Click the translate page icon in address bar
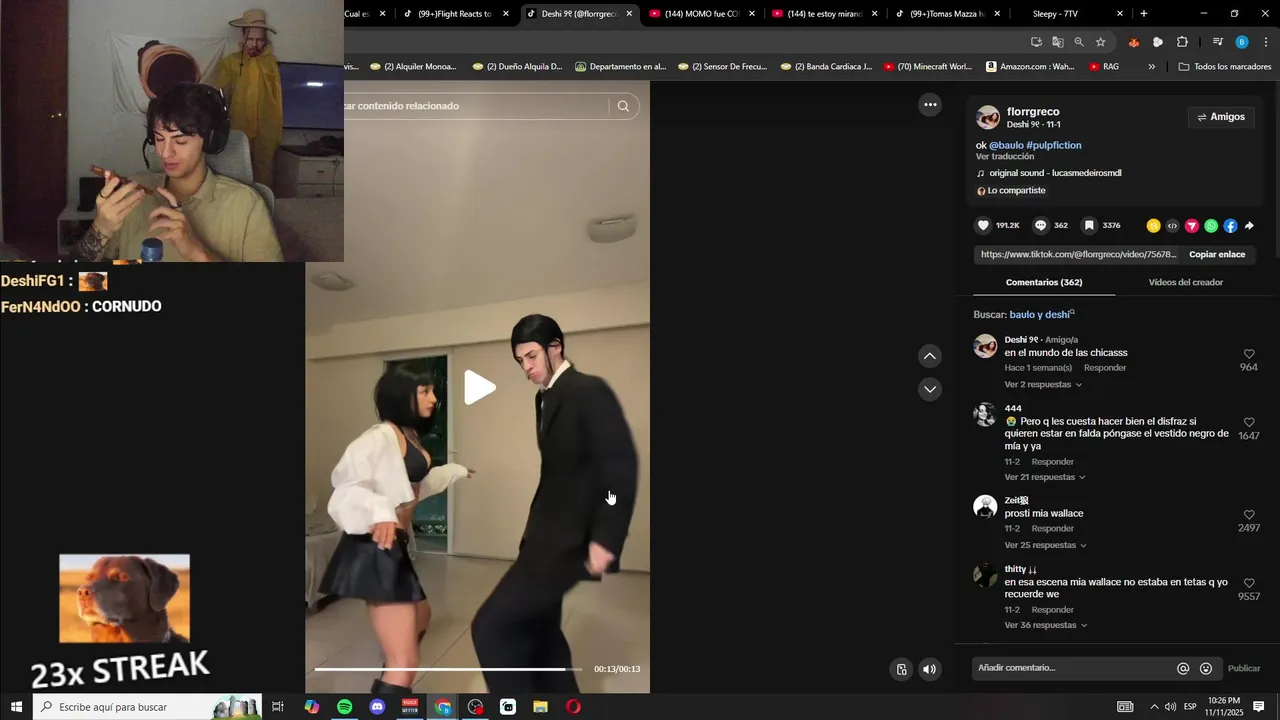Viewport: 1280px width, 720px height. click(1058, 42)
